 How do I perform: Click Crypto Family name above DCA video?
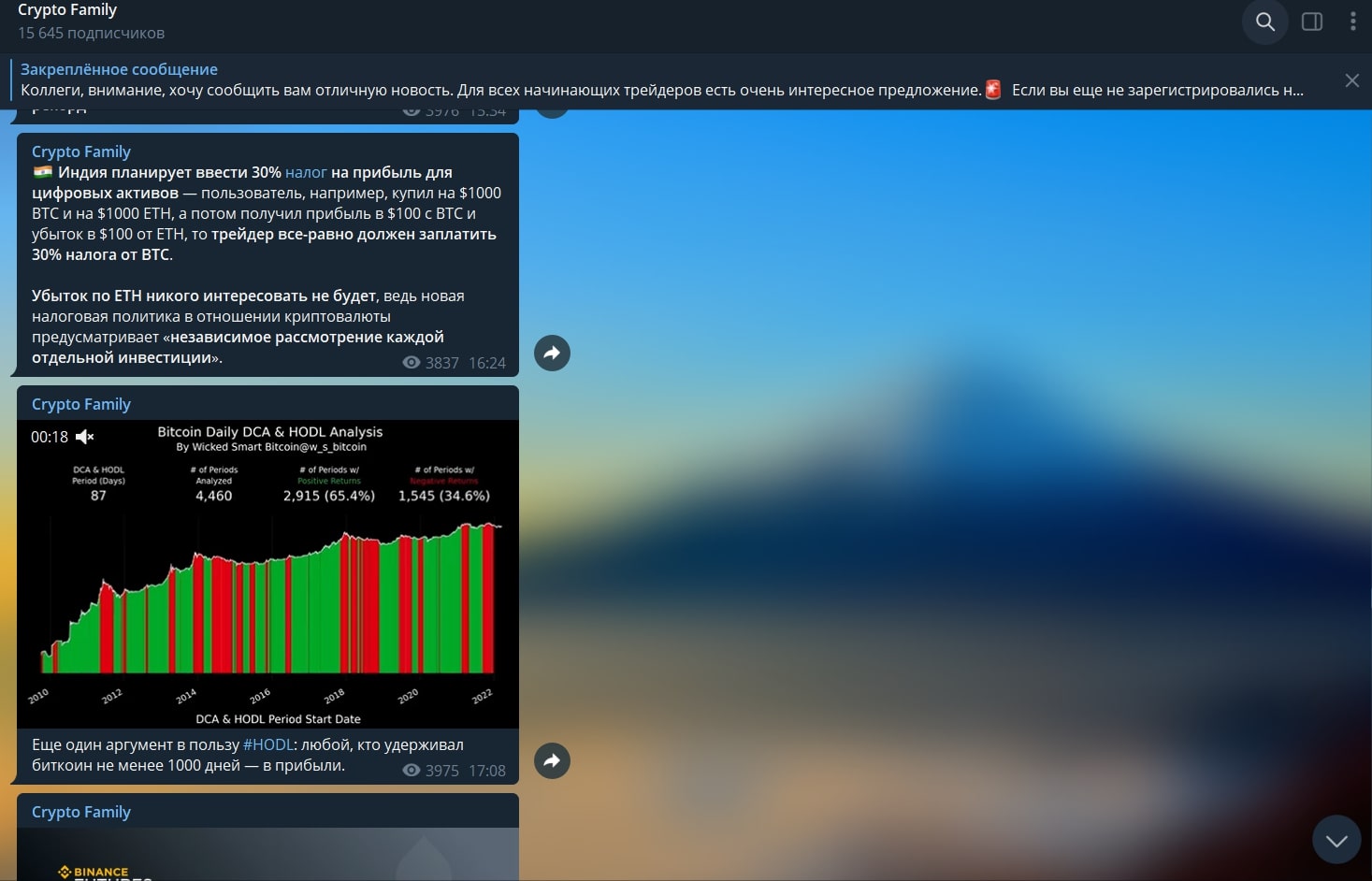[81, 404]
